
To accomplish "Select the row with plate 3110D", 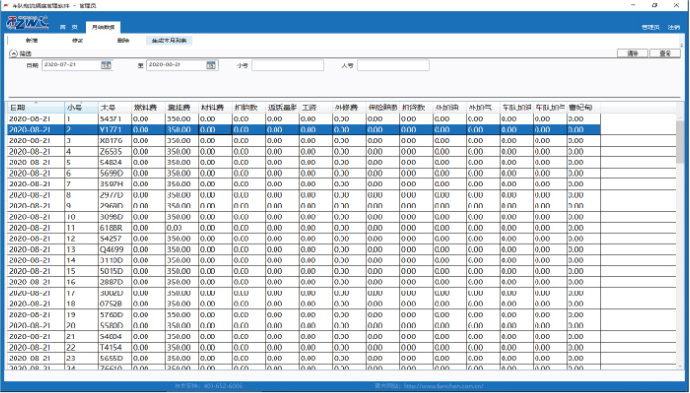I will tap(304, 261).
